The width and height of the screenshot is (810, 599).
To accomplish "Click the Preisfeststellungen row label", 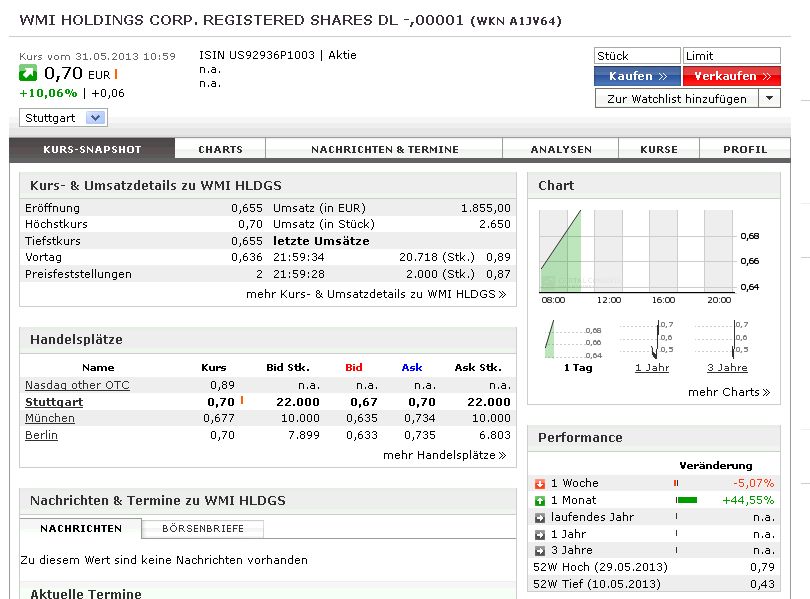I will tap(78, 274).
